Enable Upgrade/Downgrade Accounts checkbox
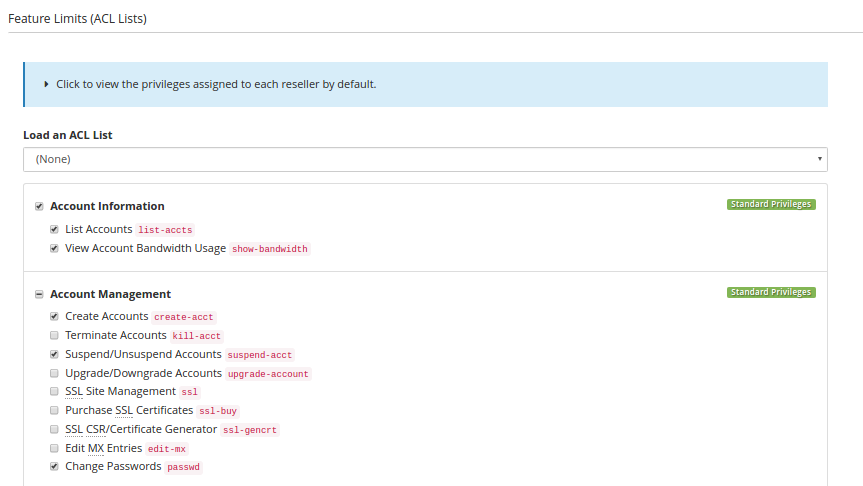 54,374
